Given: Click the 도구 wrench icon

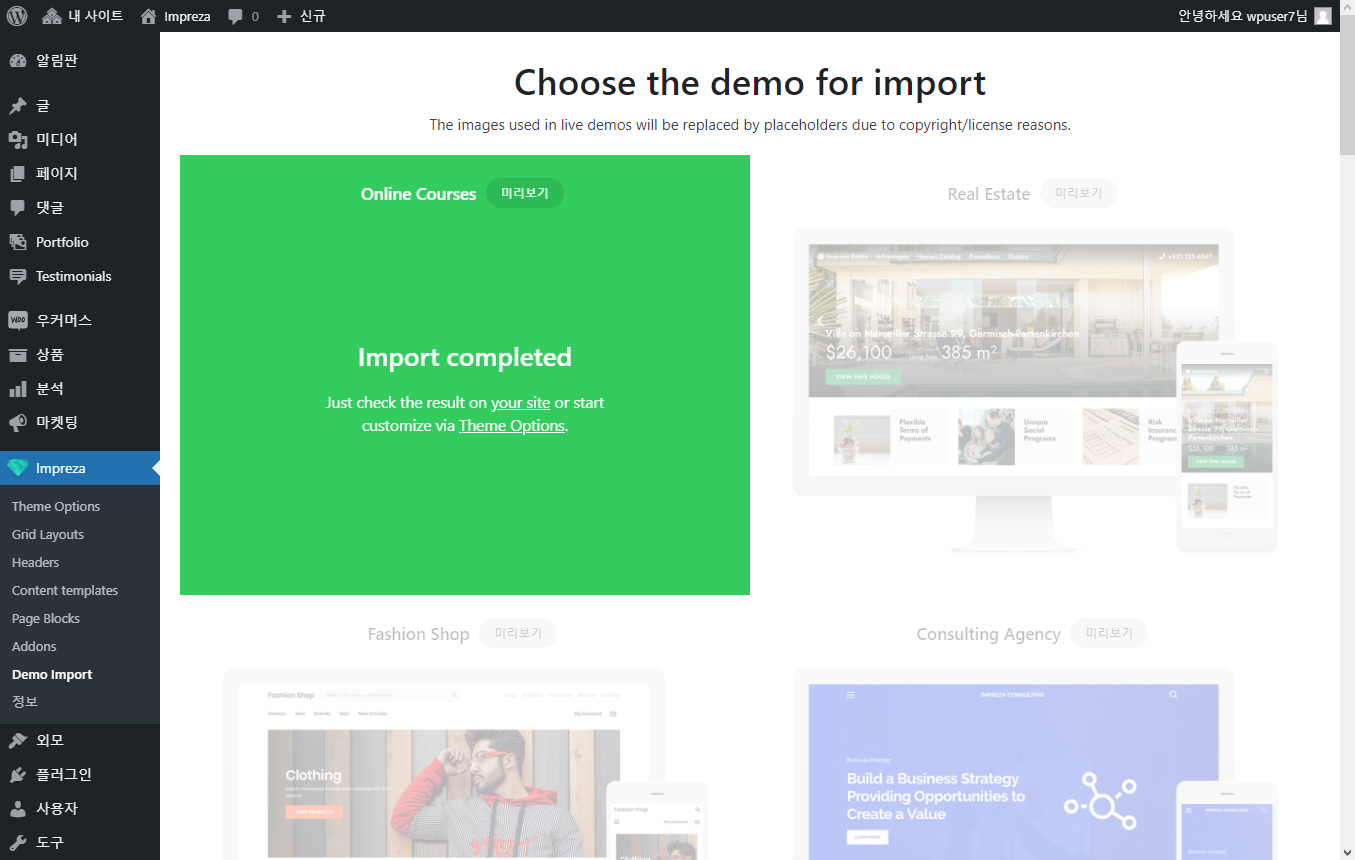Looking at the screenshot, I should (x=18, y=843).
